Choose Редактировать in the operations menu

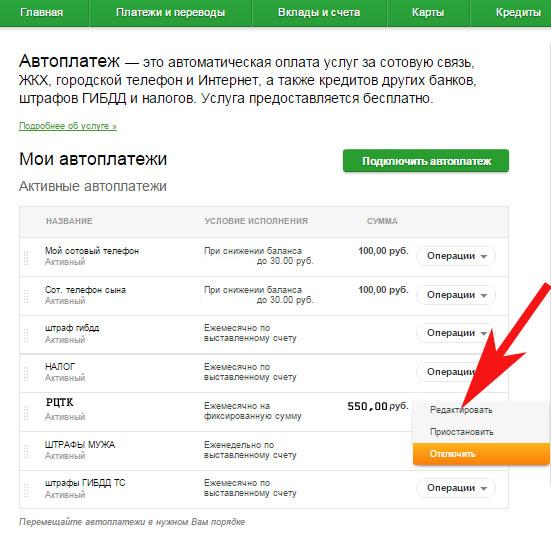pyautogui.click(x=461, y=410)
